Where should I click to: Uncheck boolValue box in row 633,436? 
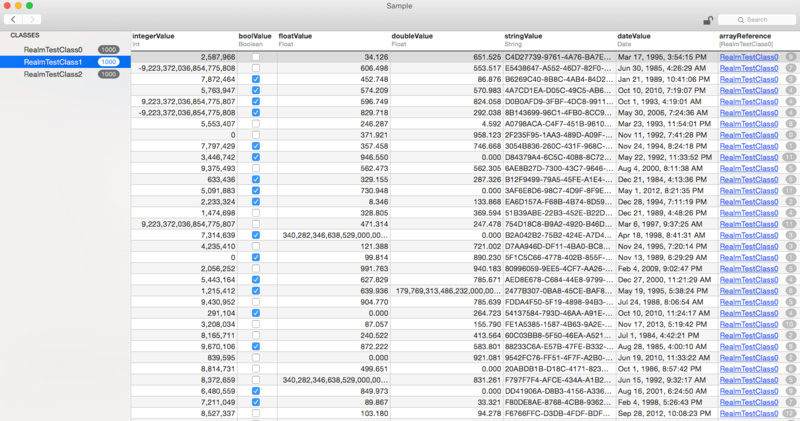point(256,180)
